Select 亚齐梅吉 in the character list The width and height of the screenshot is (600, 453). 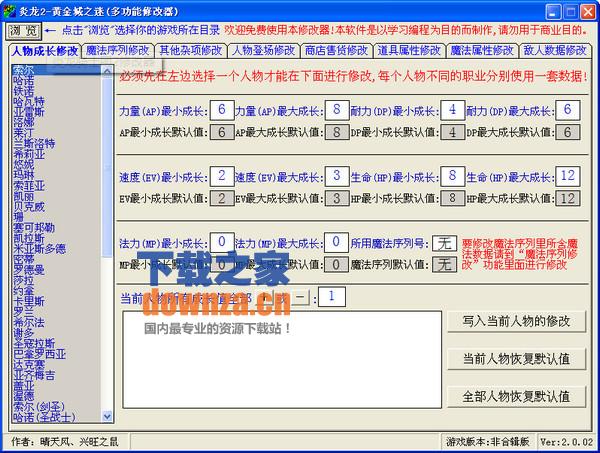(x=57, y=375)
